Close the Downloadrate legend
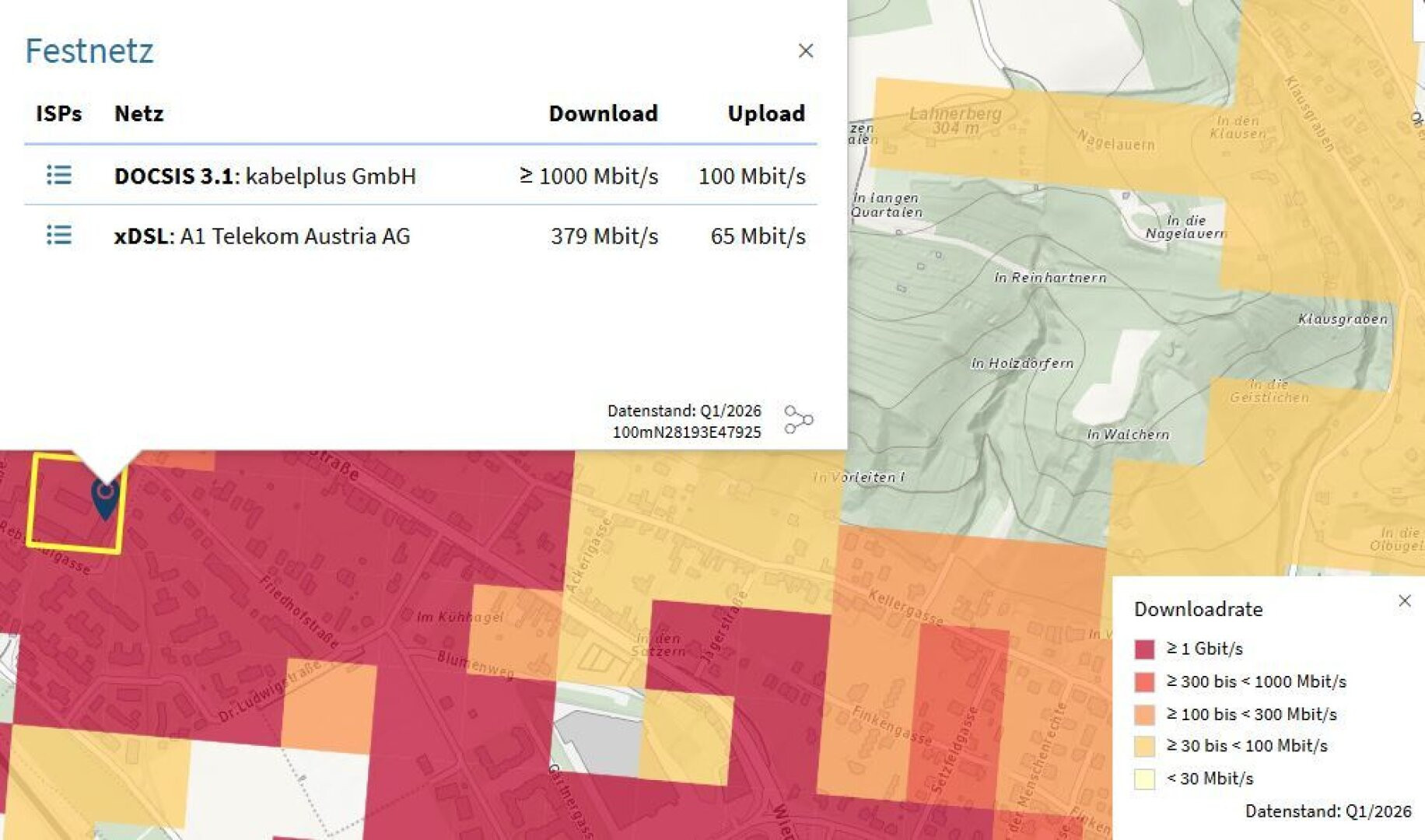 (1404, 600)
